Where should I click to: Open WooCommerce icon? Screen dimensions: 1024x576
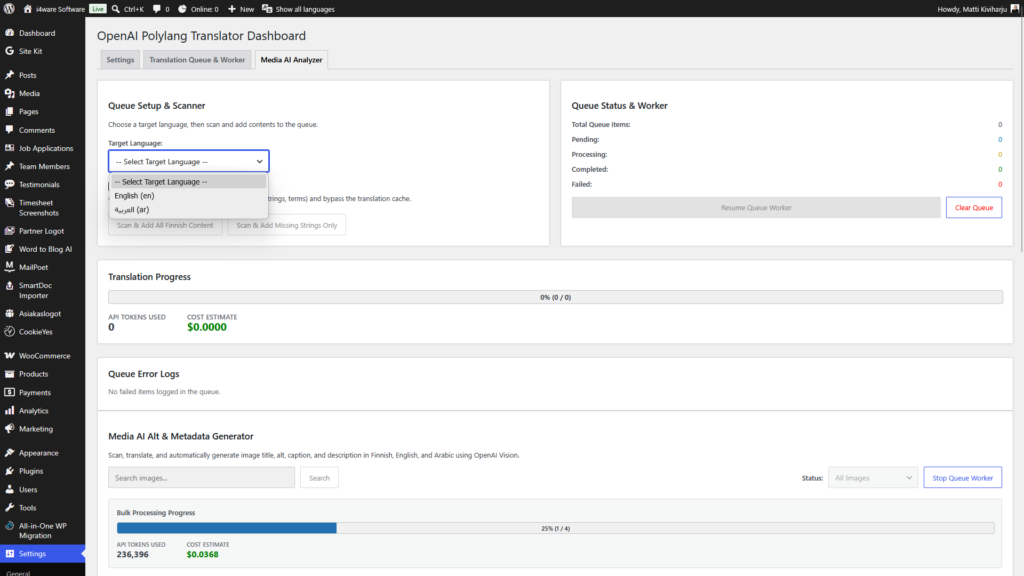point(9,356)
